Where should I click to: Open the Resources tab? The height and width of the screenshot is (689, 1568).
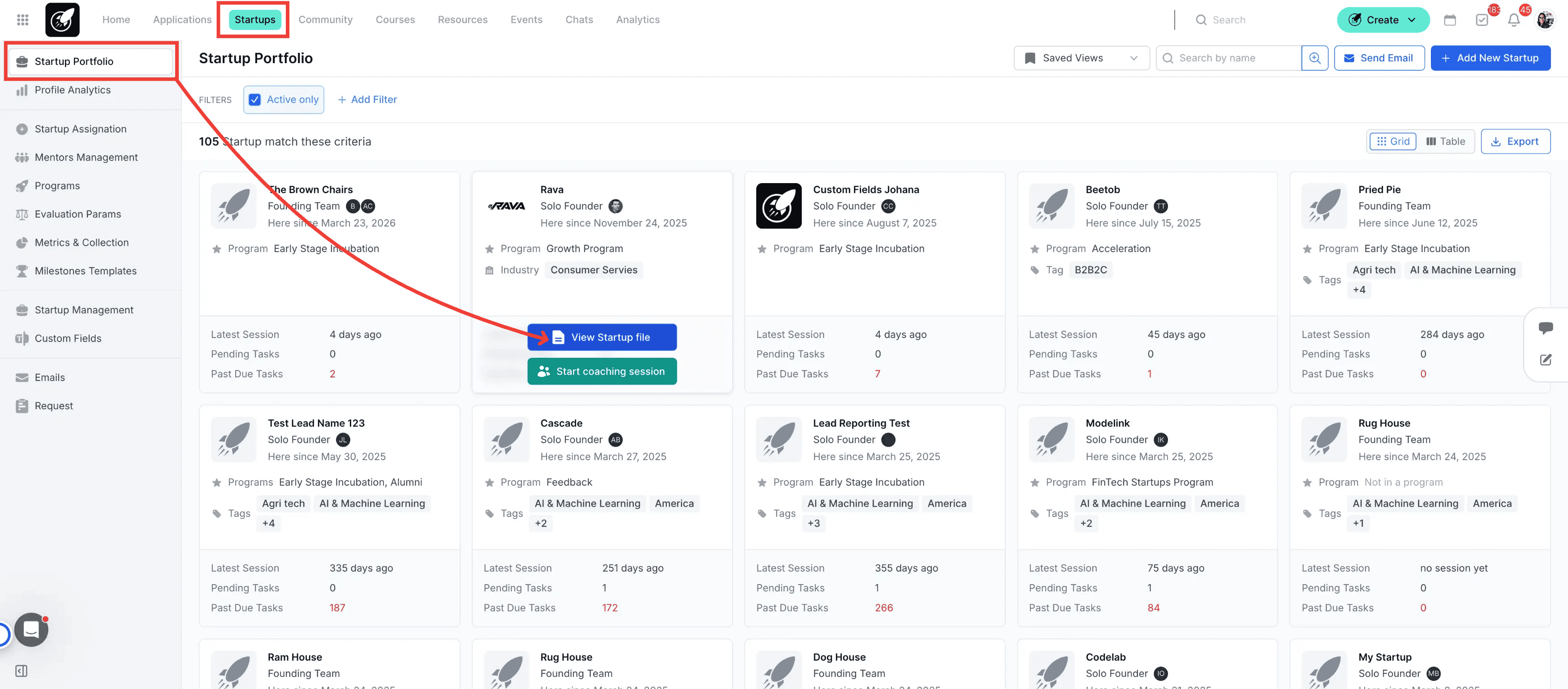pos(463,19)
